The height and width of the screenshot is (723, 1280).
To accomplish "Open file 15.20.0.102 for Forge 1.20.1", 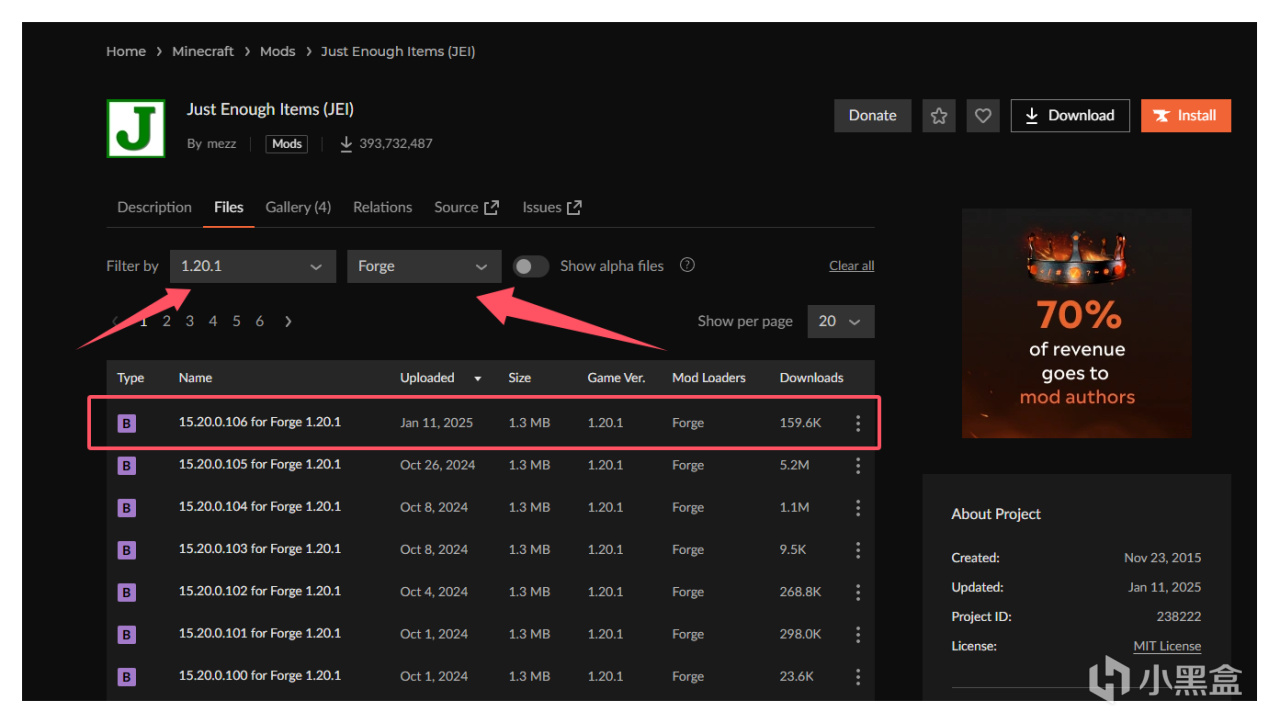I will (260, 591).
